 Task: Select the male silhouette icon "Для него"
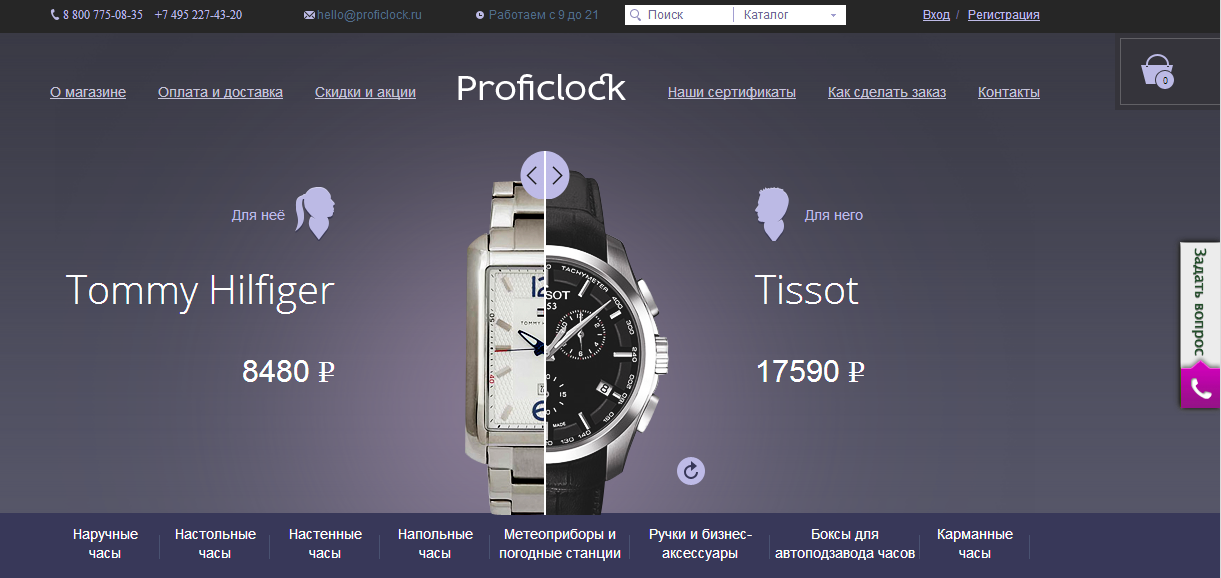(x=772, y=214)
